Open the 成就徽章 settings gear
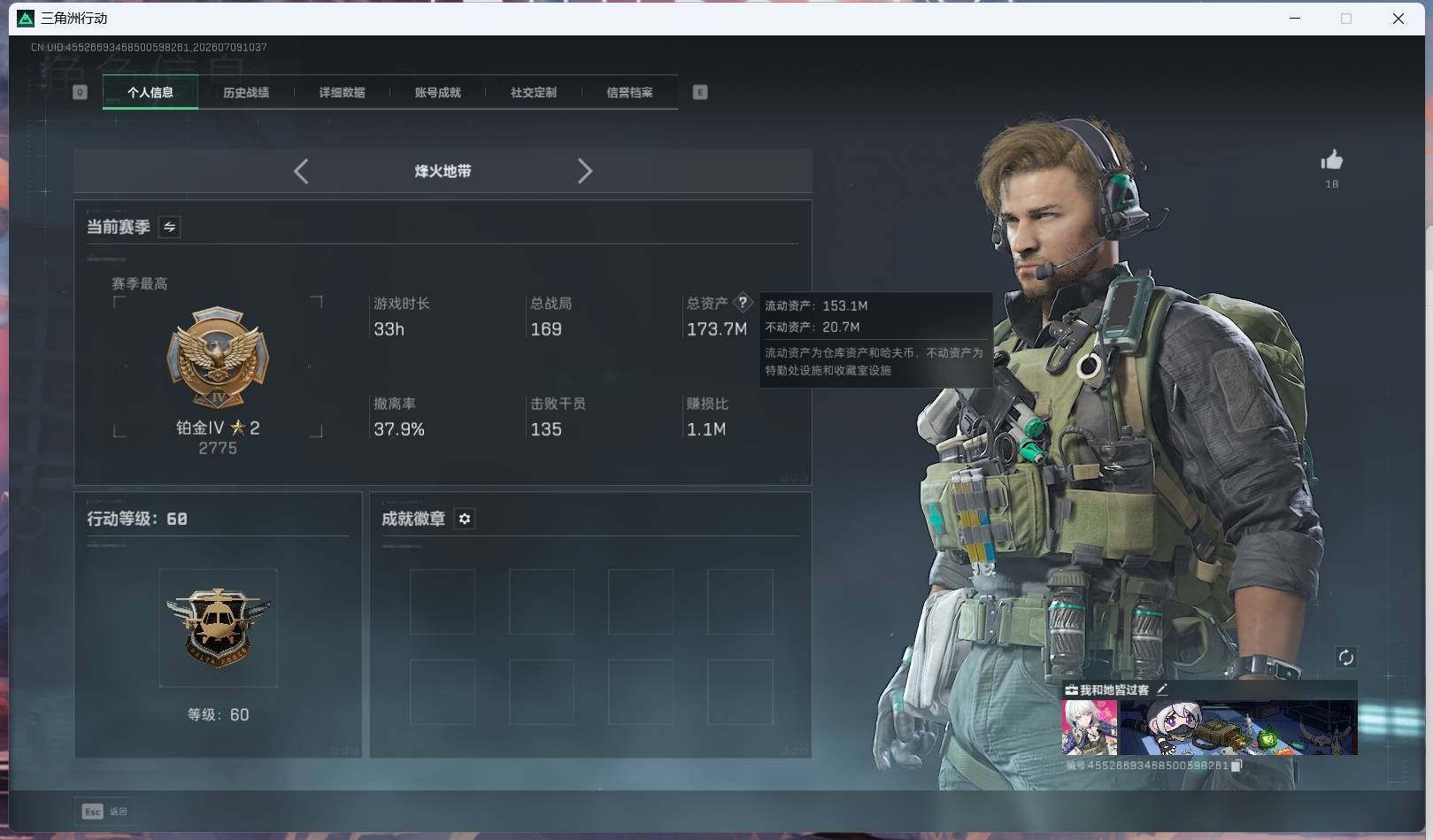 [465, 519]
